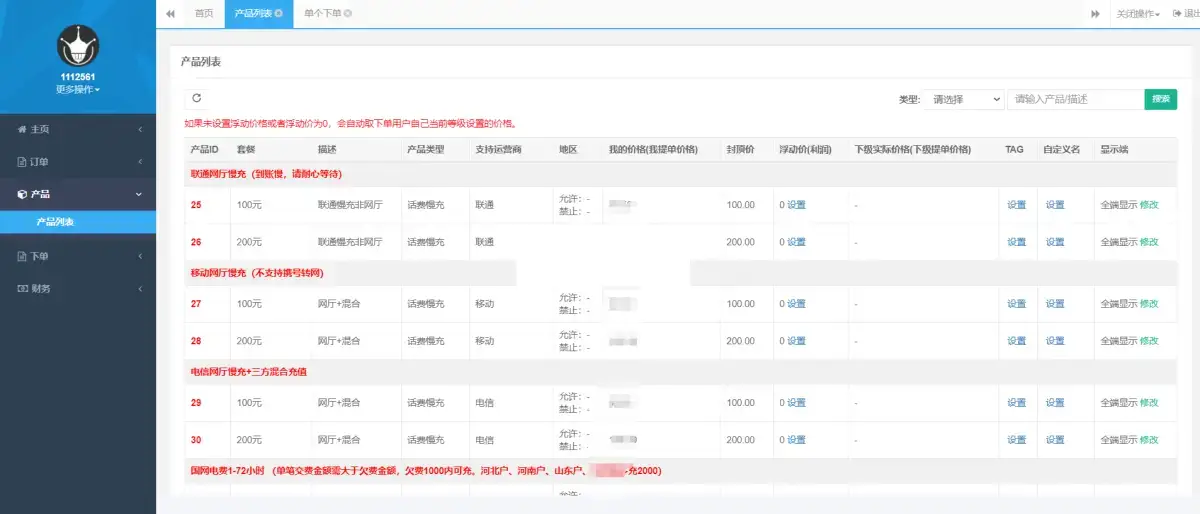Expand the 财务 sidebar menu

coord(40,289)
